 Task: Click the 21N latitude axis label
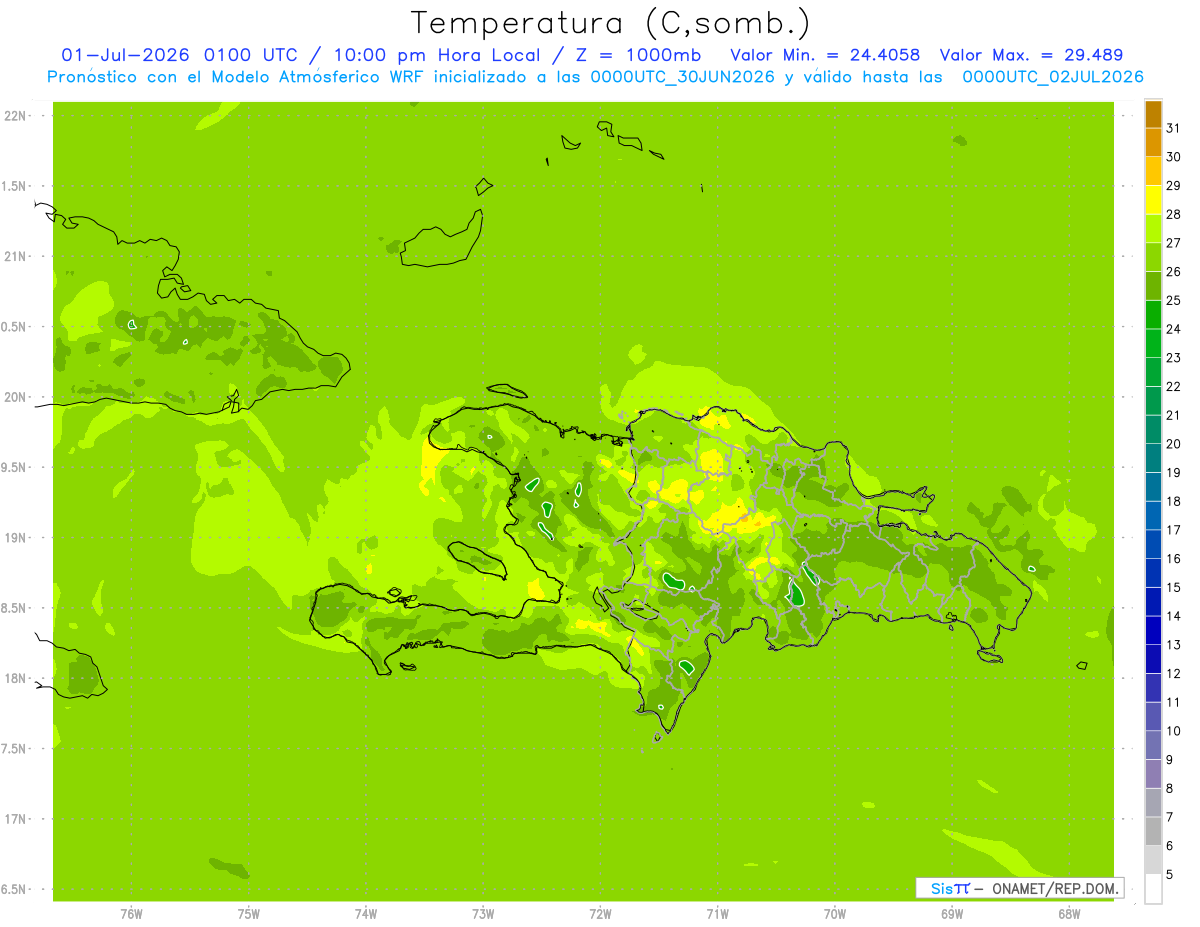point(15,257)
